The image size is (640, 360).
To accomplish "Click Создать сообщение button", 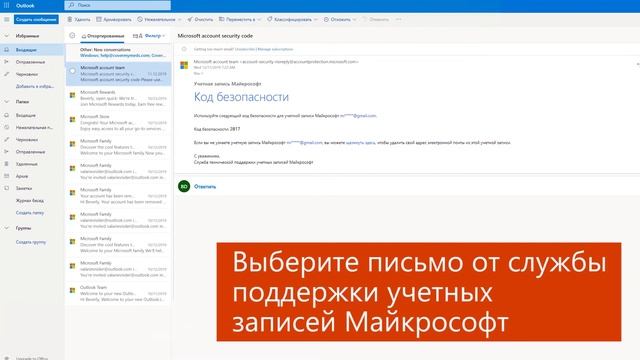I will (x=36, y=19).
